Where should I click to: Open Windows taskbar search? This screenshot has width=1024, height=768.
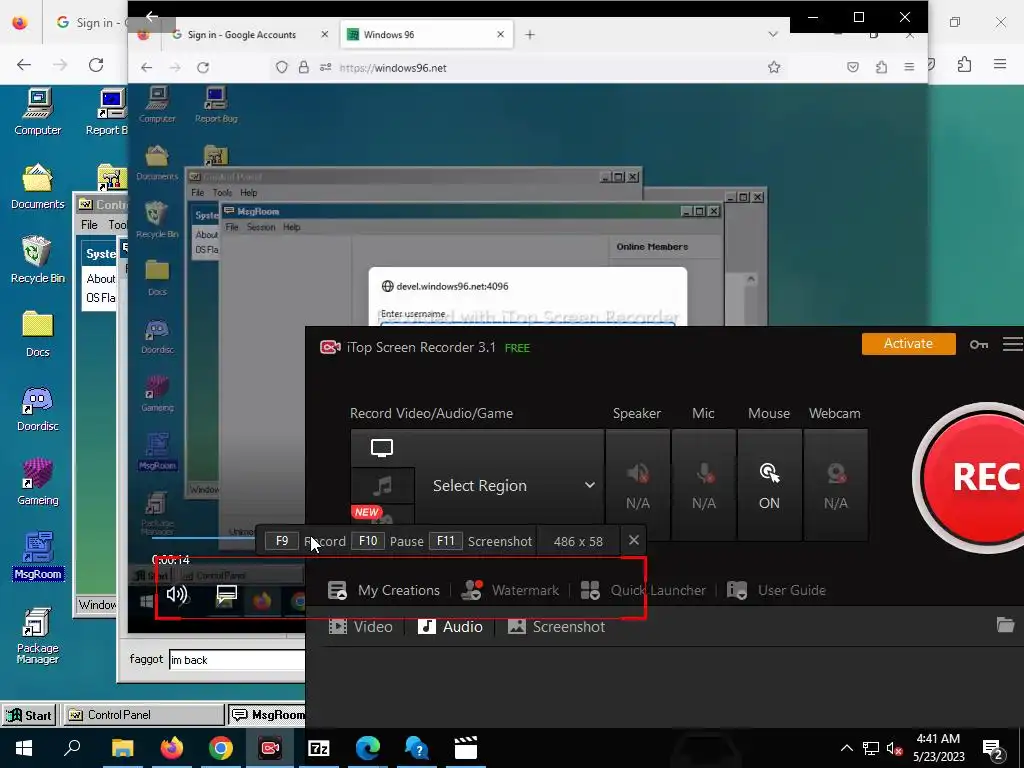[x=72, y=748]
